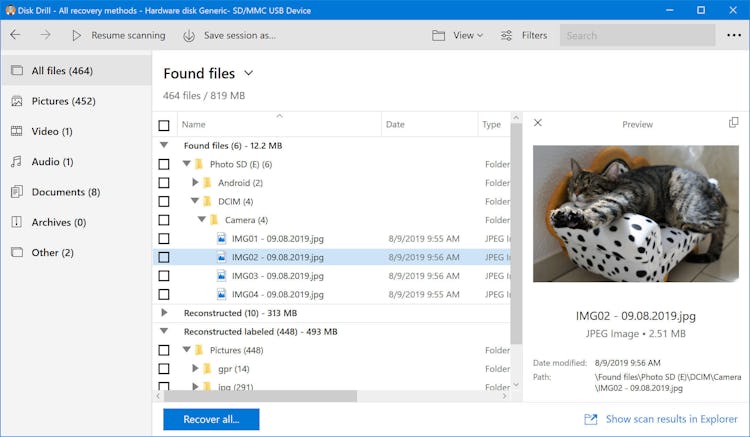Click the gpr folder icon
This screenshot has width=750, height=437.
pos(208,369)
